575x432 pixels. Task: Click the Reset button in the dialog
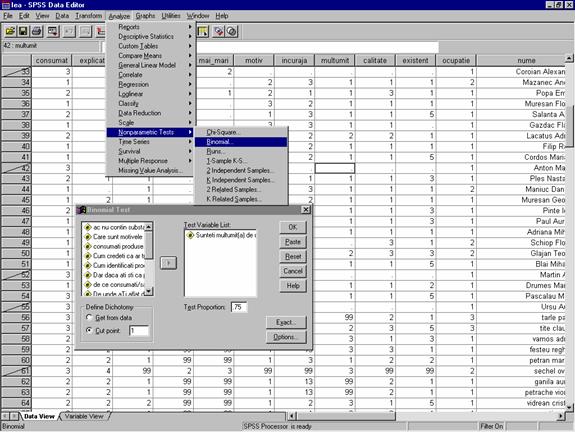point(293,256)
